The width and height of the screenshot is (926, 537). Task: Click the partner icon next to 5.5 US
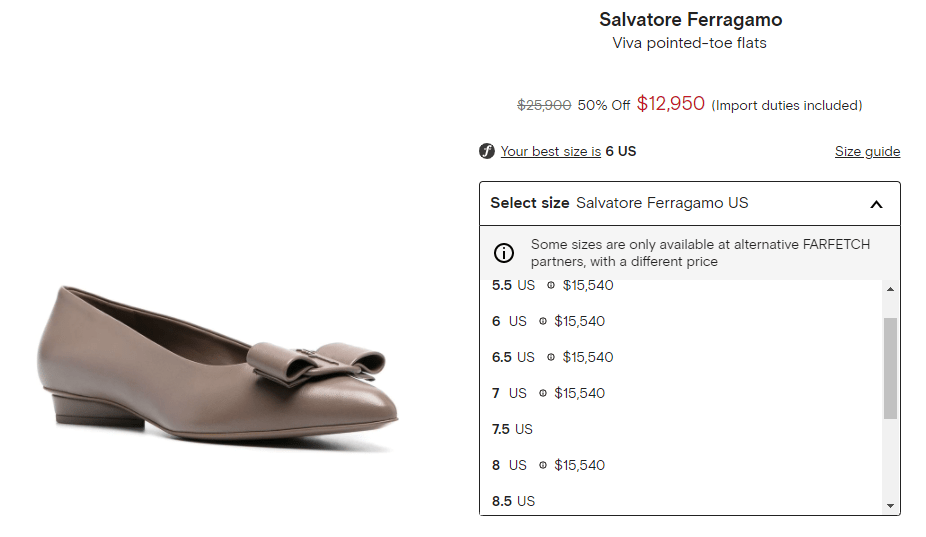point(551,286)
